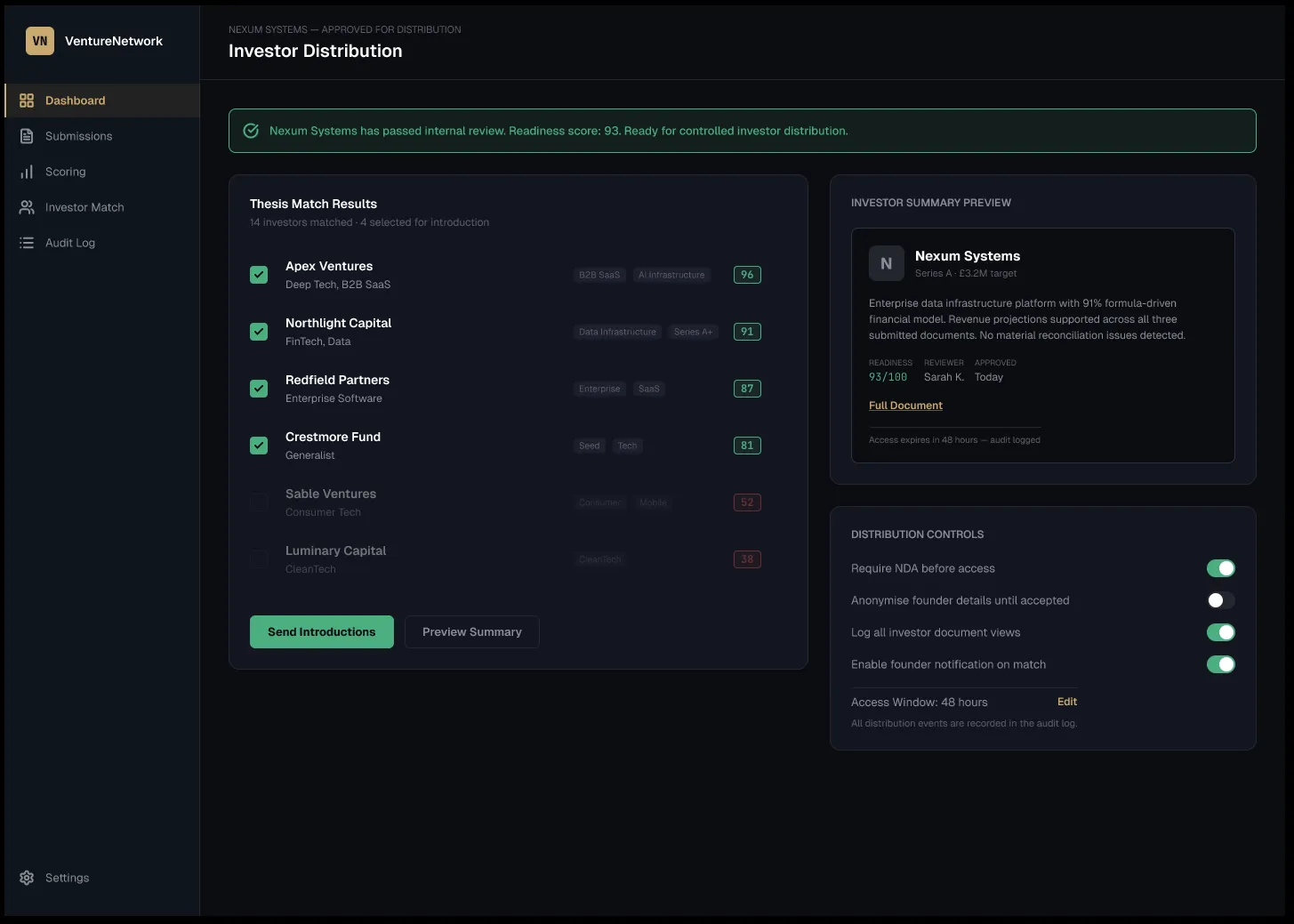Viewport: 1294px width, 924px height.
Task: Click Apex Ventures match score 96
Action: click(x=747, y=275)
